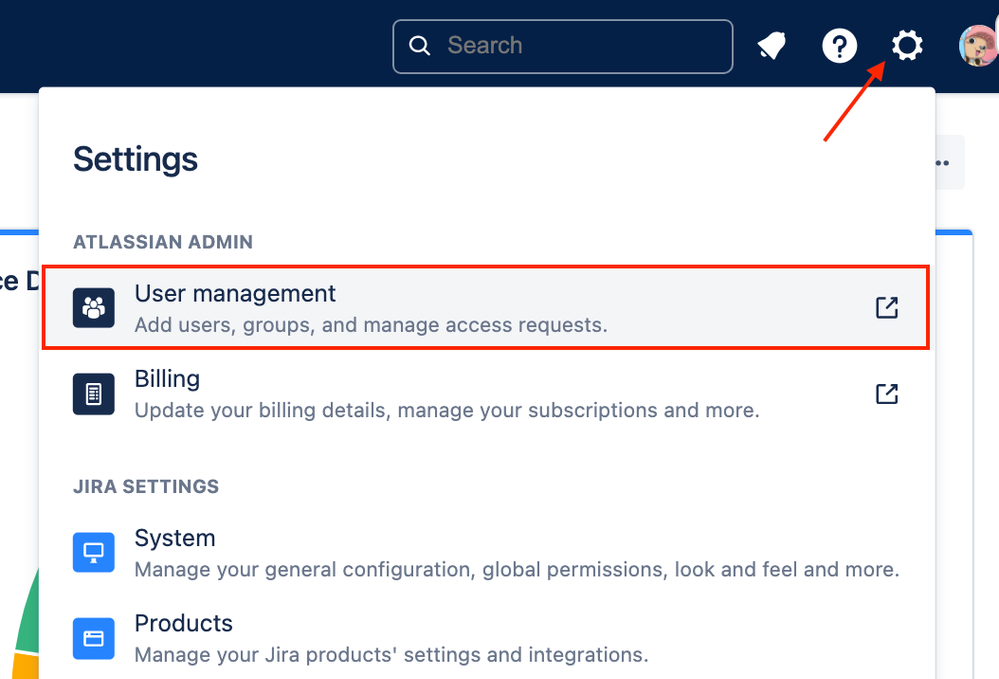The height and width of the screenshot is (679, 999).
Task: Click the magnifier icon in Search
Action: [419, 46]
